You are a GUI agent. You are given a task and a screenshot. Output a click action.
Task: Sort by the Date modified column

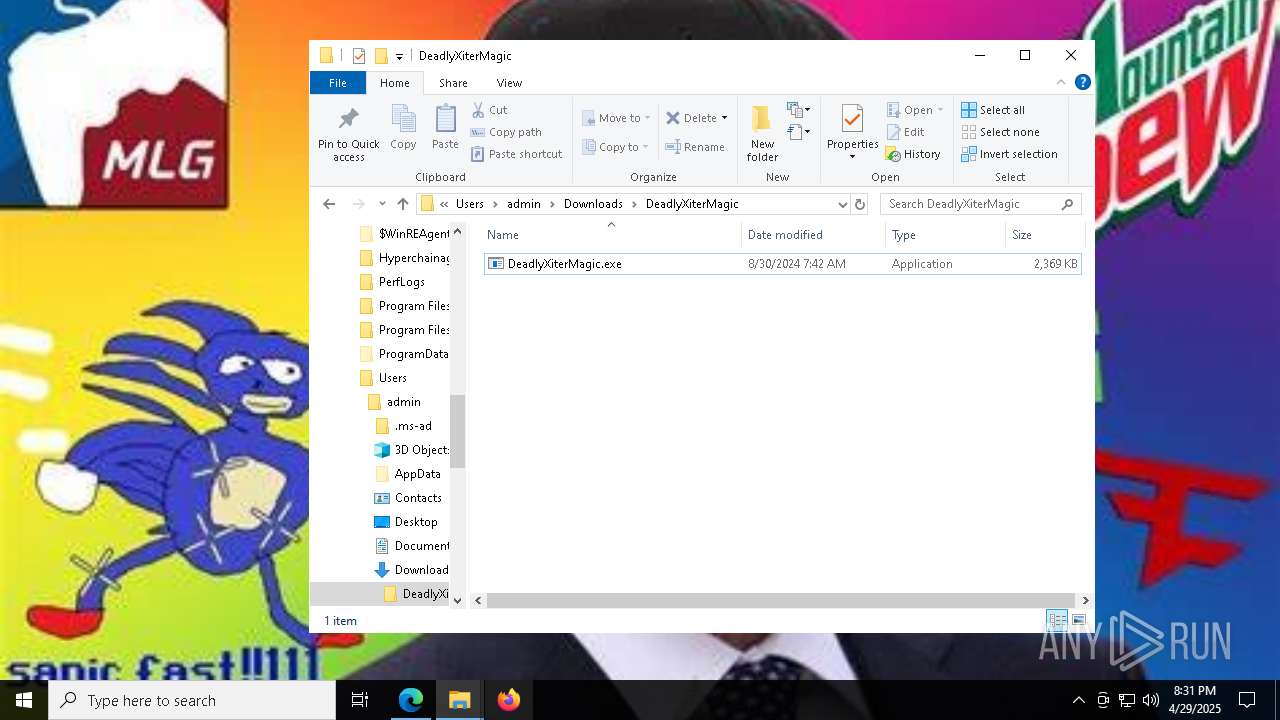click(814, 235)
